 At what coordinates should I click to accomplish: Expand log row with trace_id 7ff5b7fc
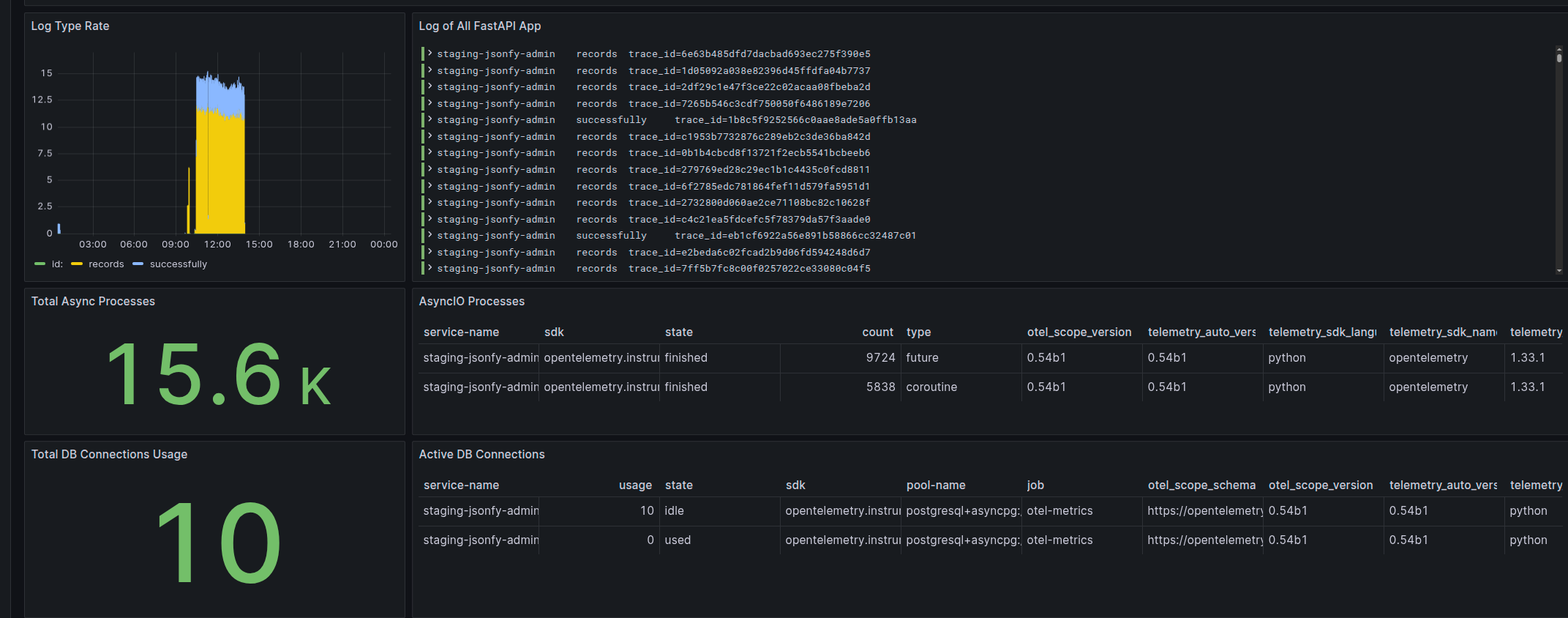[x=430, y=268]
